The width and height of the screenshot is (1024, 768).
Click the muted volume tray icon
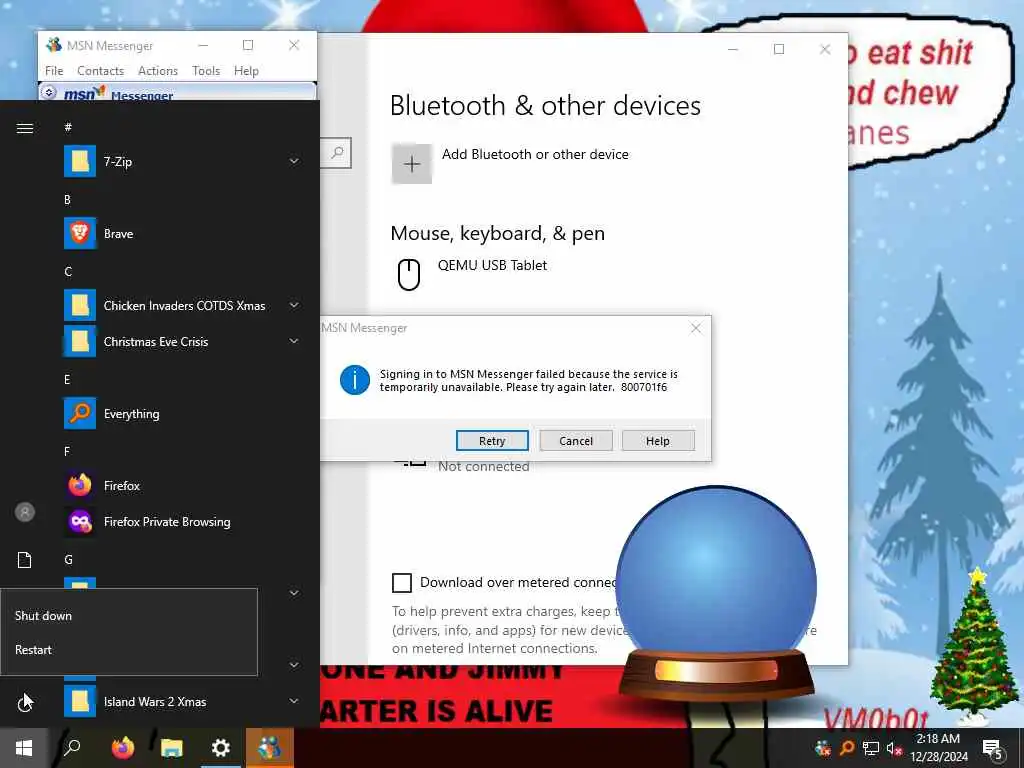click(894, 748)
